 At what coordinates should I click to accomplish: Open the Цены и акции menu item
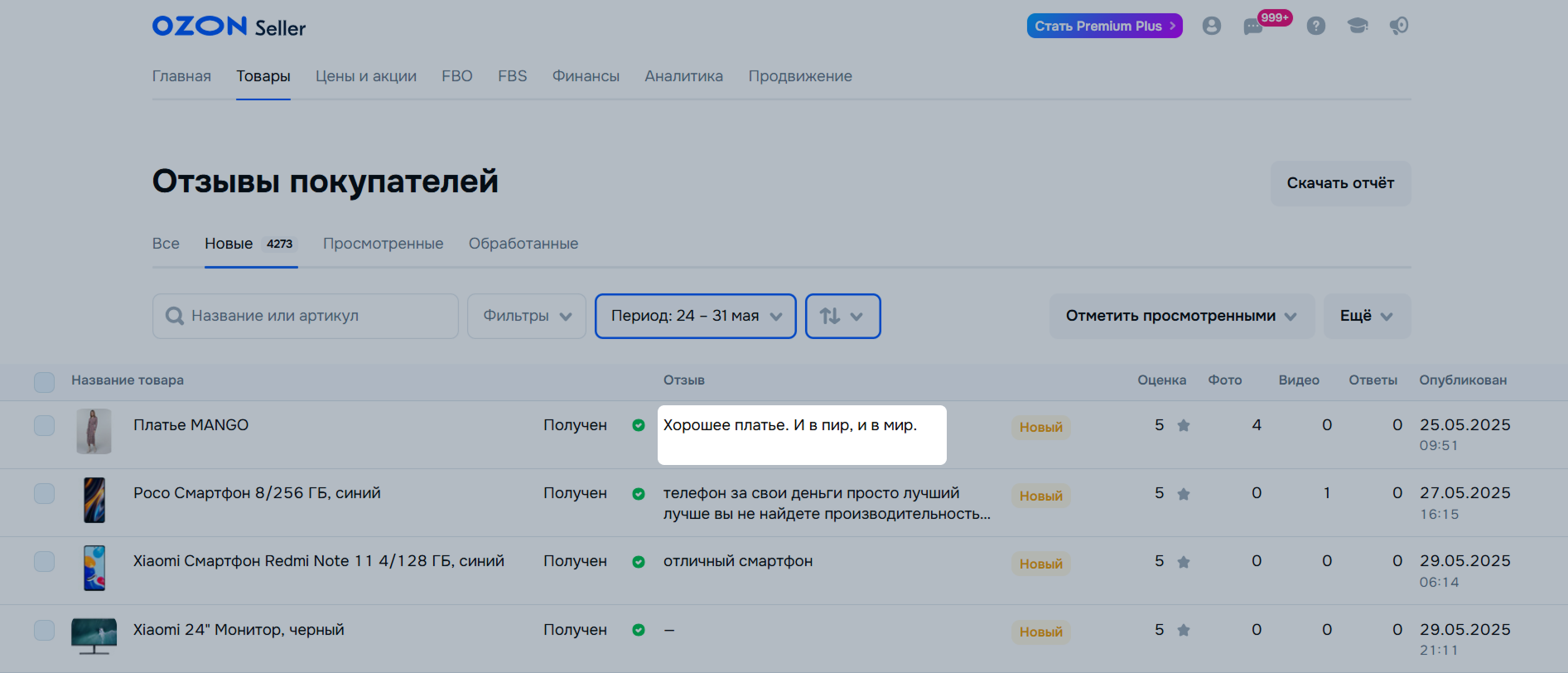point(366,76)
